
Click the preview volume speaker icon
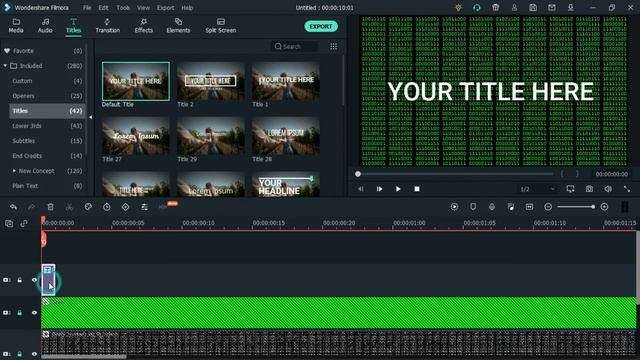[608, 189]
